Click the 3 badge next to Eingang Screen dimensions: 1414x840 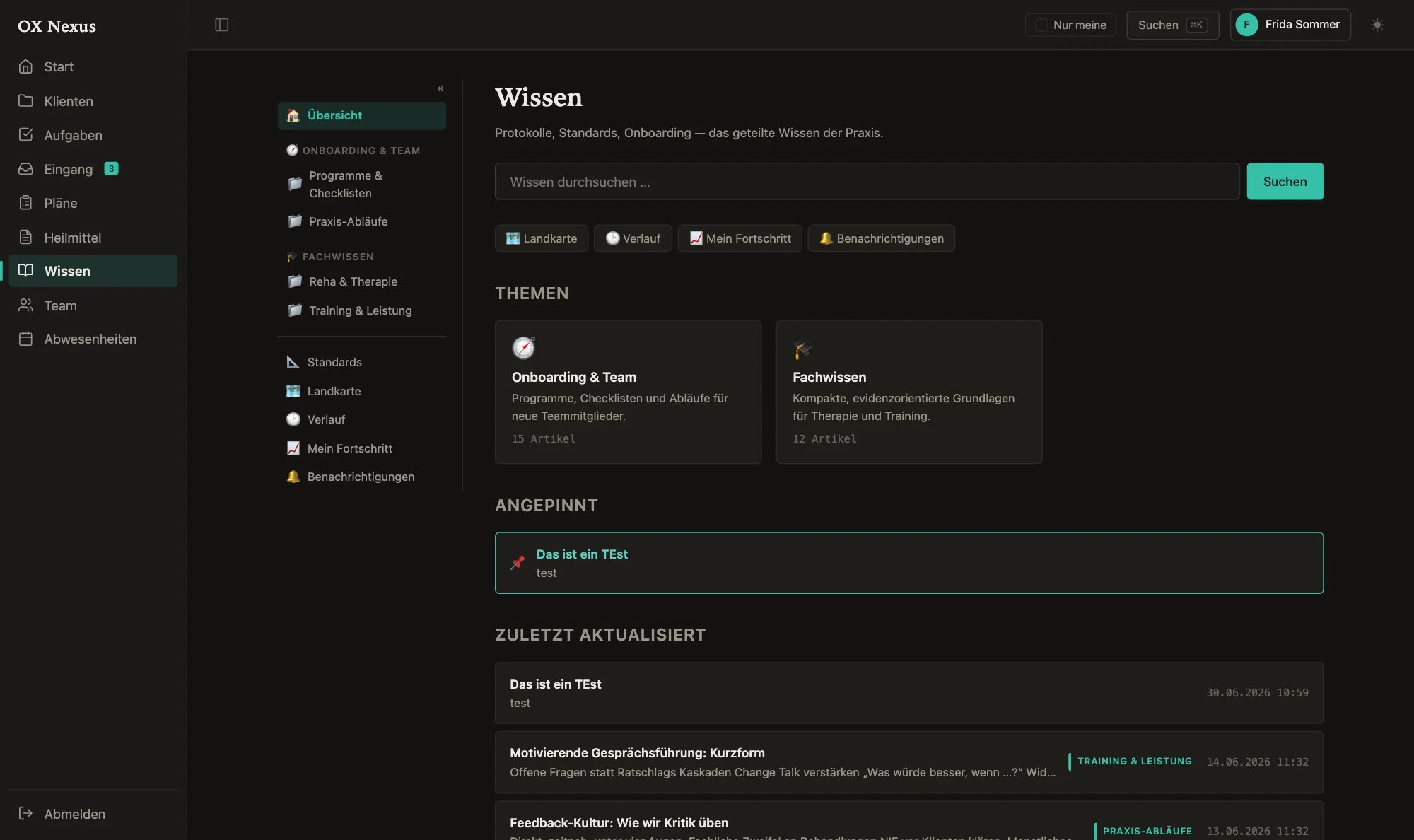point(111,168)
